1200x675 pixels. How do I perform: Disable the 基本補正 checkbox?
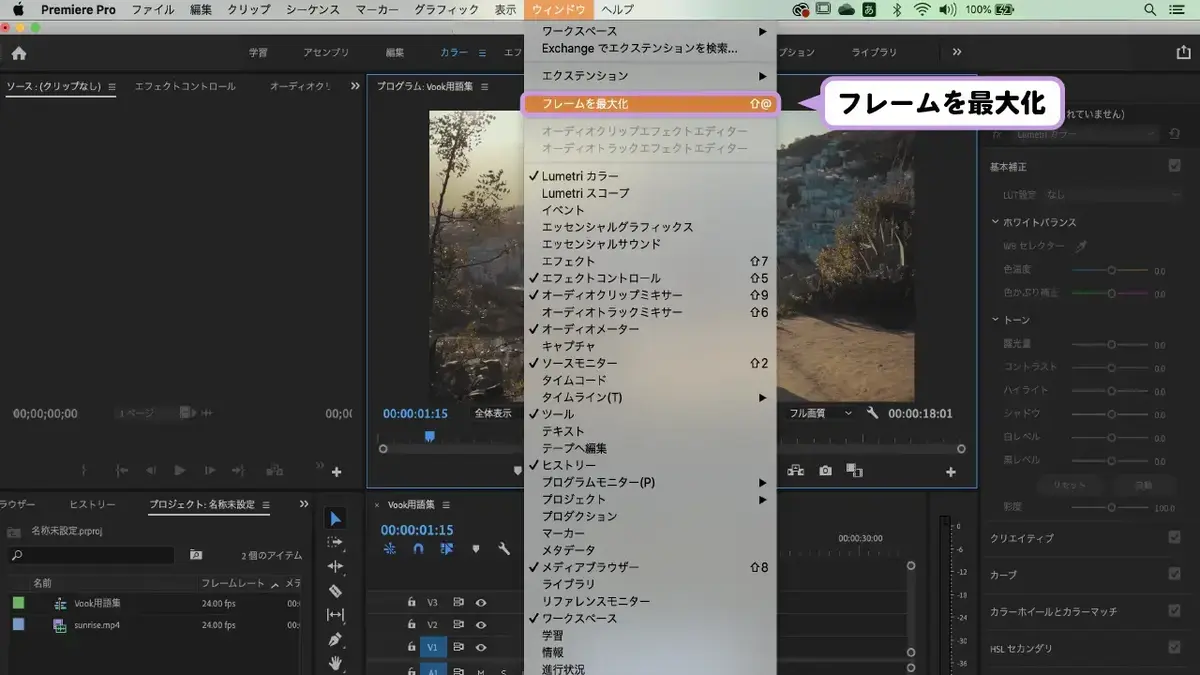click(1174, 166)
